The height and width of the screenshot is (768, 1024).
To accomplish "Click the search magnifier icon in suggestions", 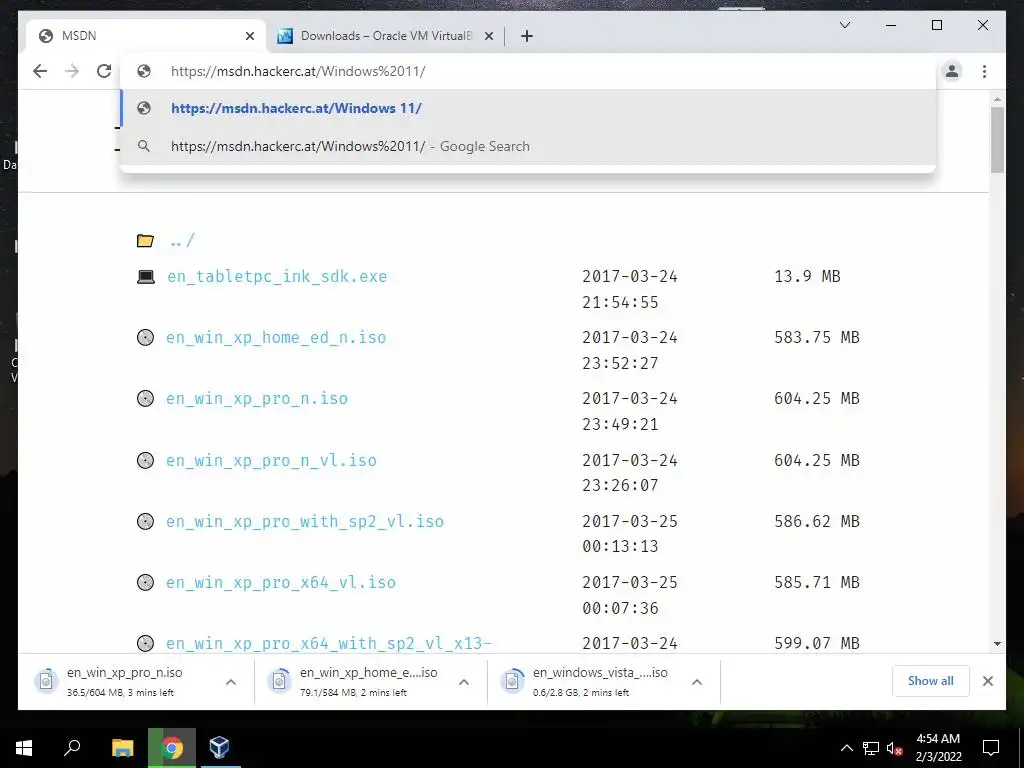I will [144, 146].
